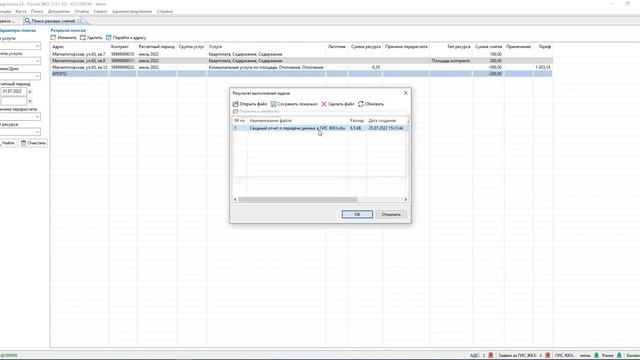Click the Перейти к адресу icon
The width and height of the screenshot is (640, 360).
click(109, 38)
